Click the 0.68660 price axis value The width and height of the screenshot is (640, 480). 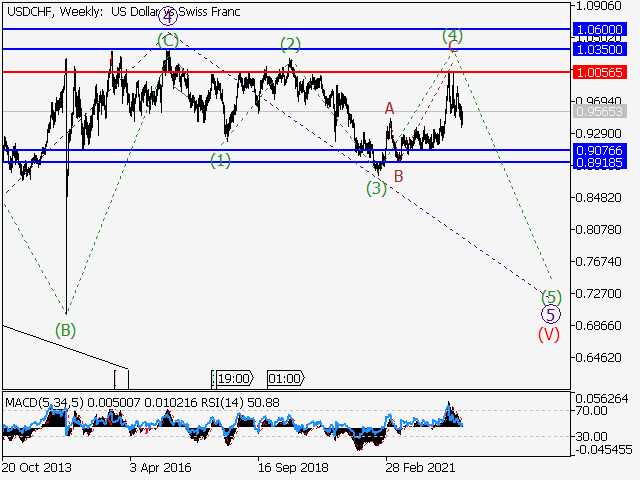pos(598,326)
